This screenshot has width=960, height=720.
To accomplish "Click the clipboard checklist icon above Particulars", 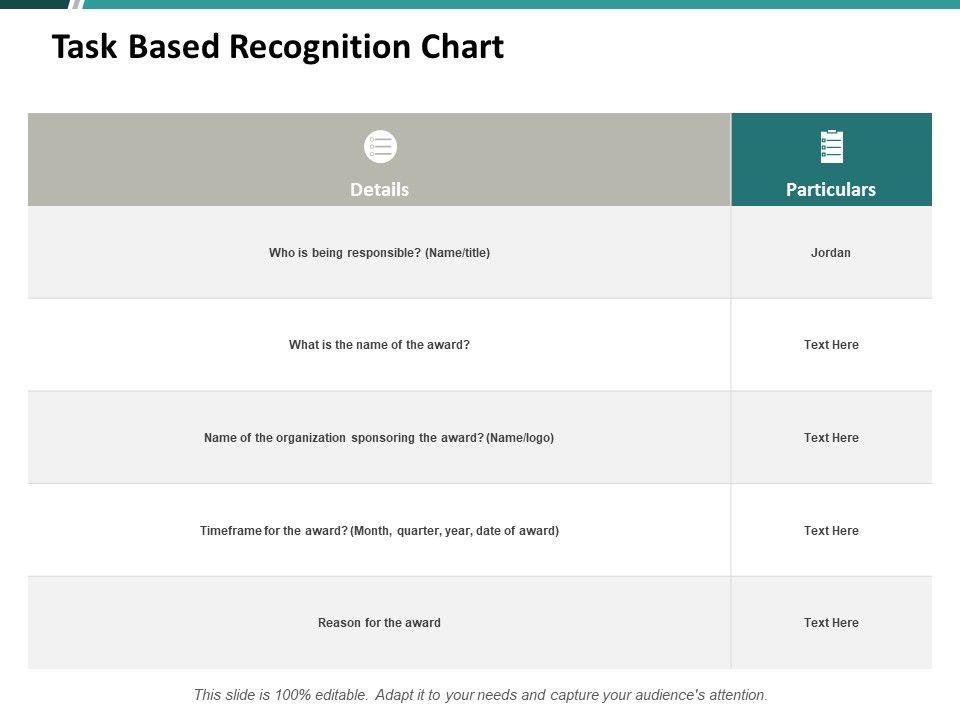I will point(831,147).
